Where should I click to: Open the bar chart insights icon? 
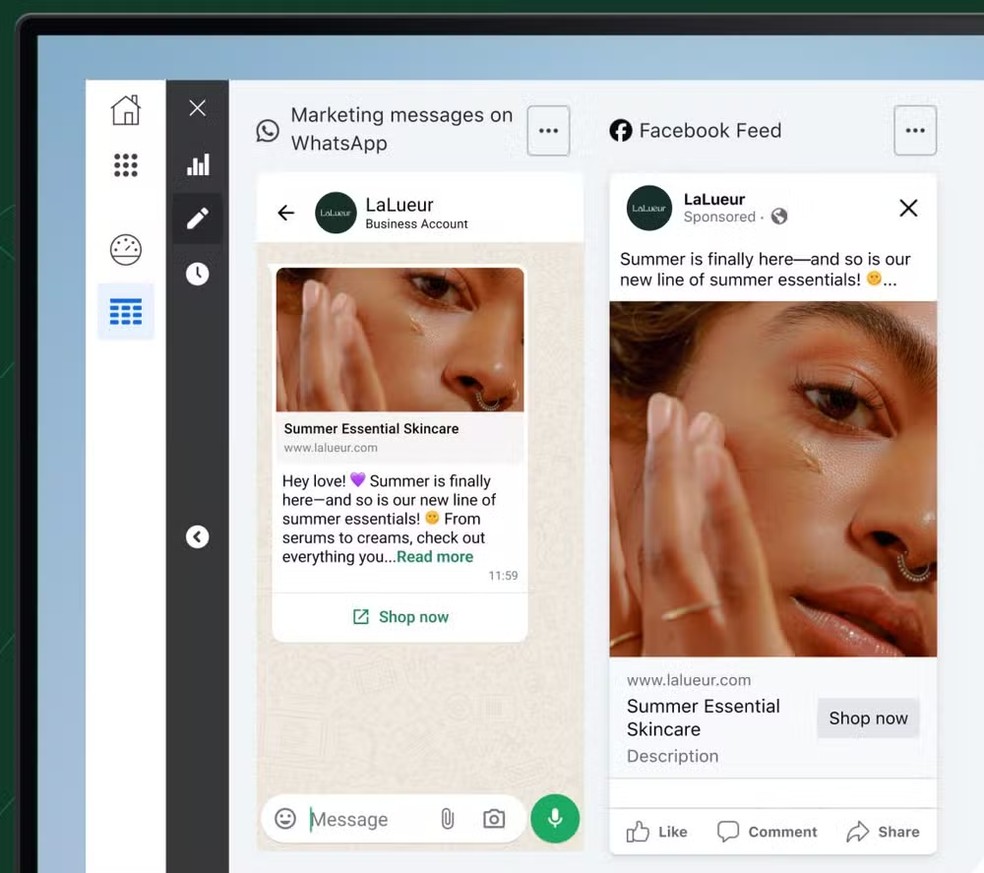click(x=198, y=164)
